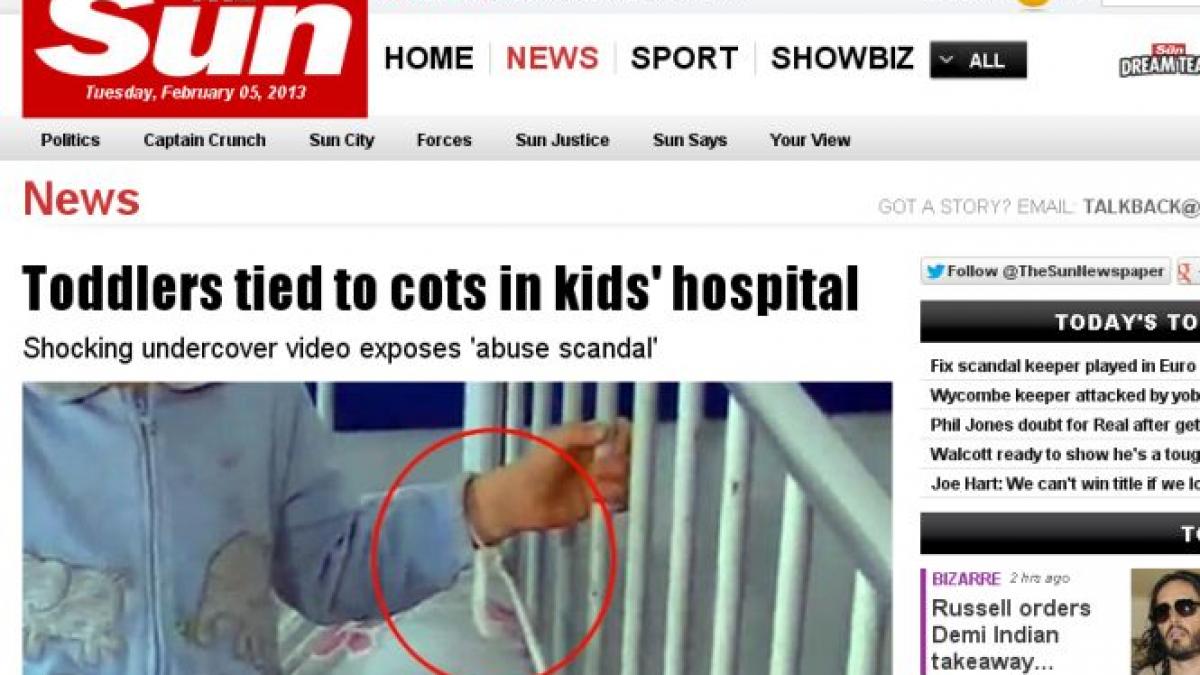Open the Sun Dream Team logo

1160,60
